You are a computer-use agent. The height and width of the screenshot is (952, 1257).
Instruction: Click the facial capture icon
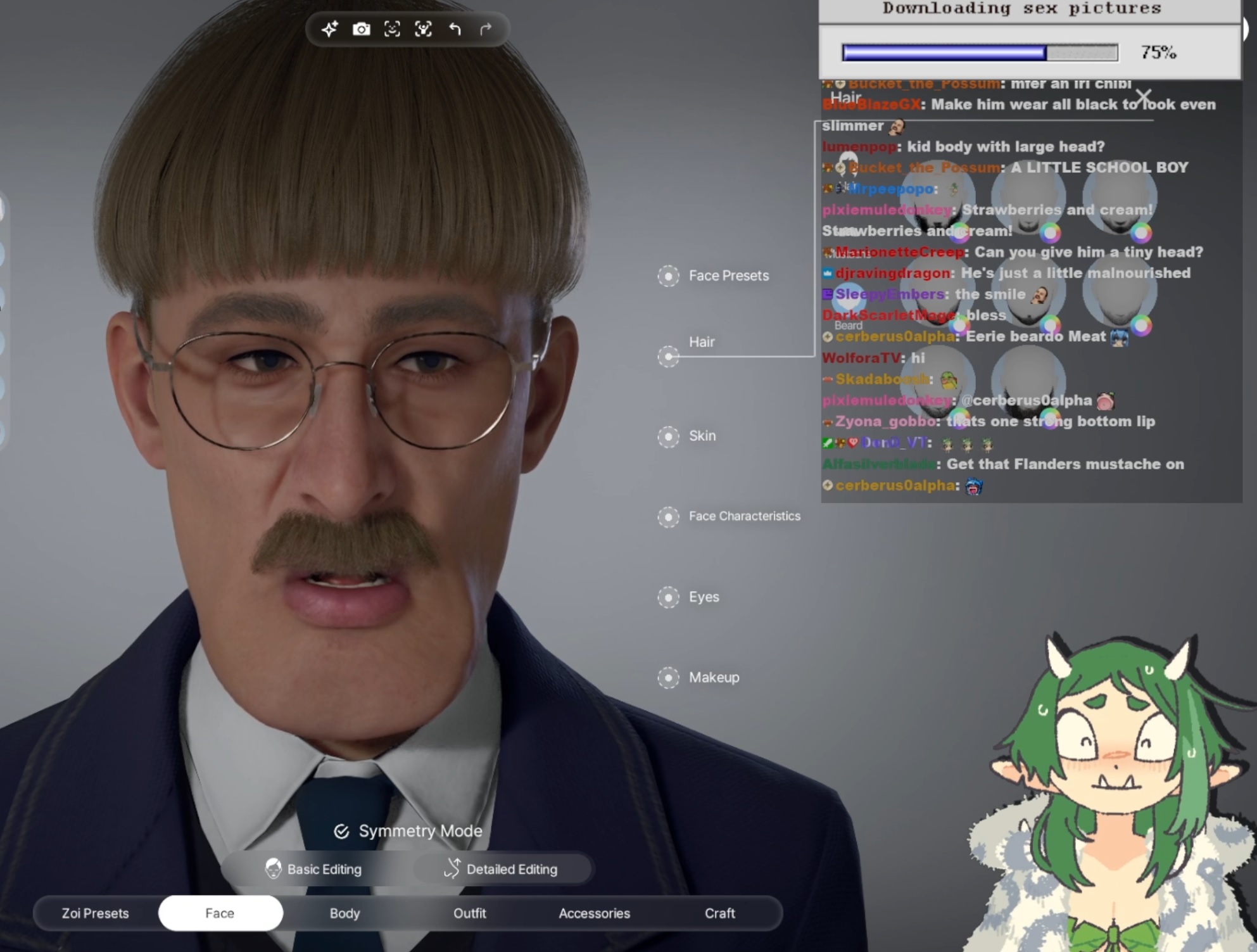392,29
